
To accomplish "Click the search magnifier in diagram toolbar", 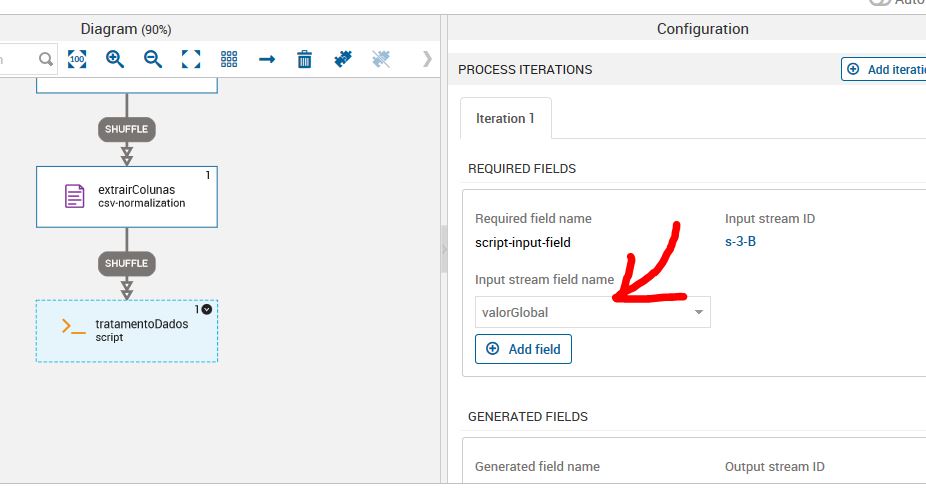I will coord(46,59).
